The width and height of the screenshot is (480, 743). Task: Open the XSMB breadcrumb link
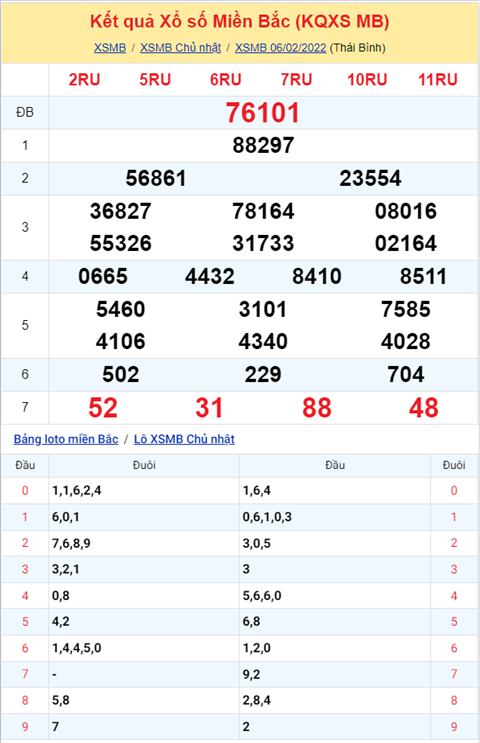coord(110,48)
